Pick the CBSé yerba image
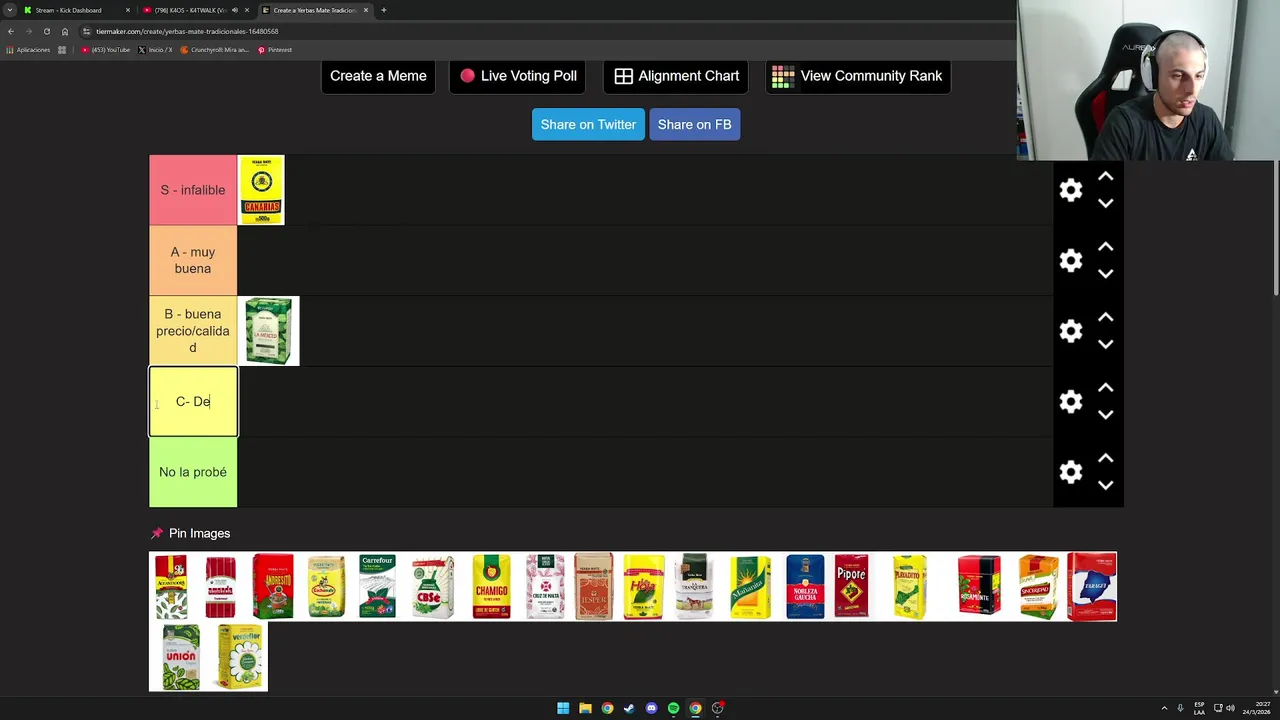 433,586
